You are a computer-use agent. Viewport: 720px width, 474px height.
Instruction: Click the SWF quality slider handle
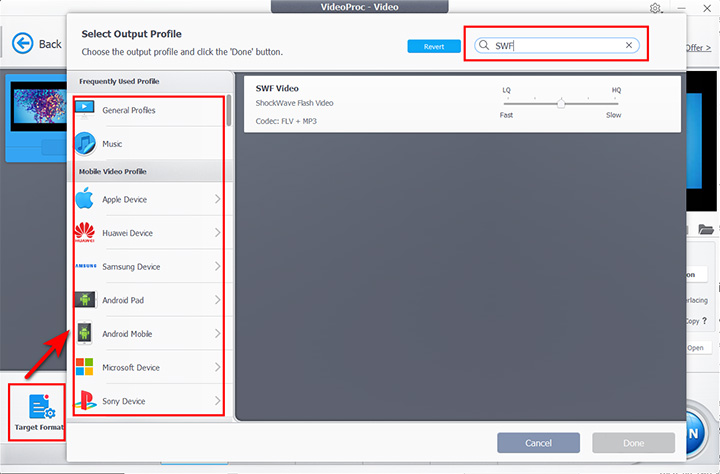coord(561,103)
